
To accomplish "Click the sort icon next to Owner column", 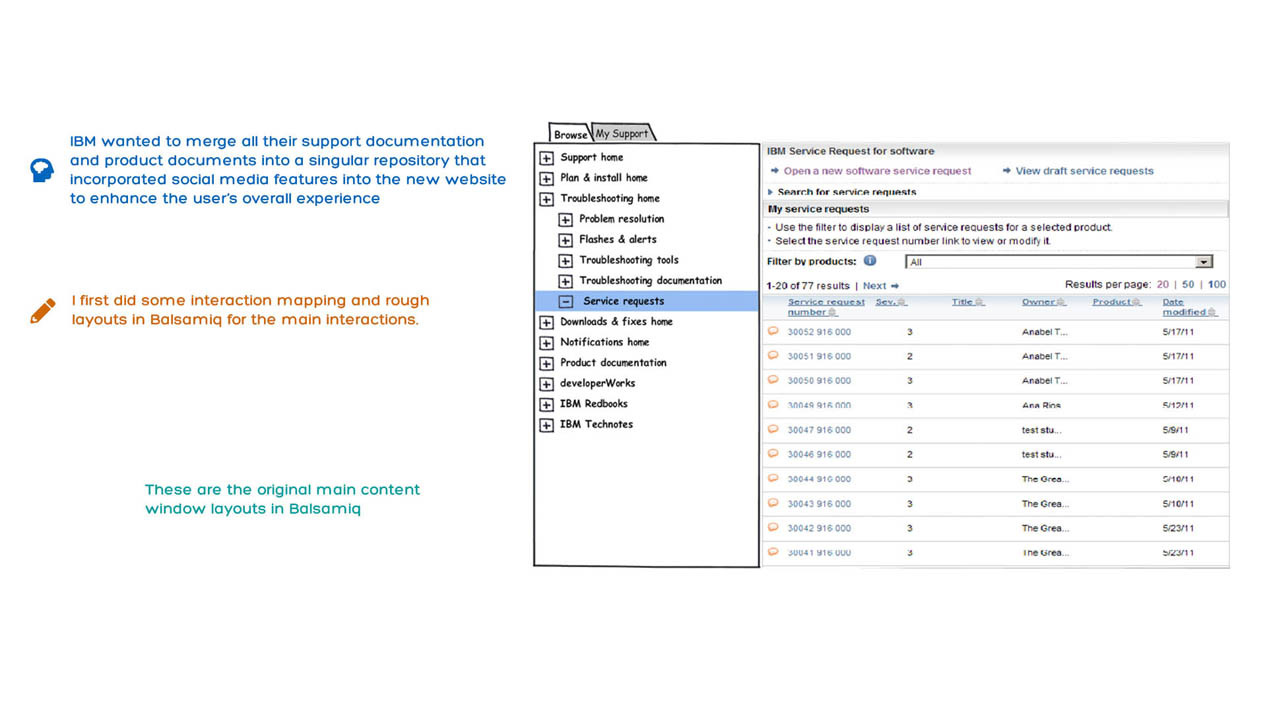I will pyautogui.click(x=1060, y=302).
